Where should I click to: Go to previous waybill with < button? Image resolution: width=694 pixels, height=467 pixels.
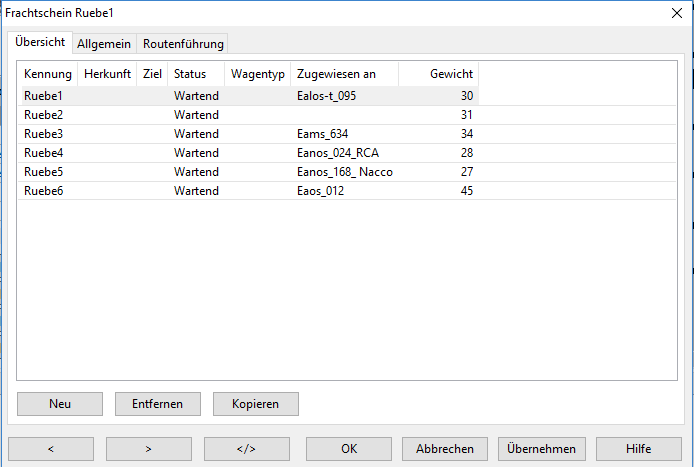tap(50, 449)
